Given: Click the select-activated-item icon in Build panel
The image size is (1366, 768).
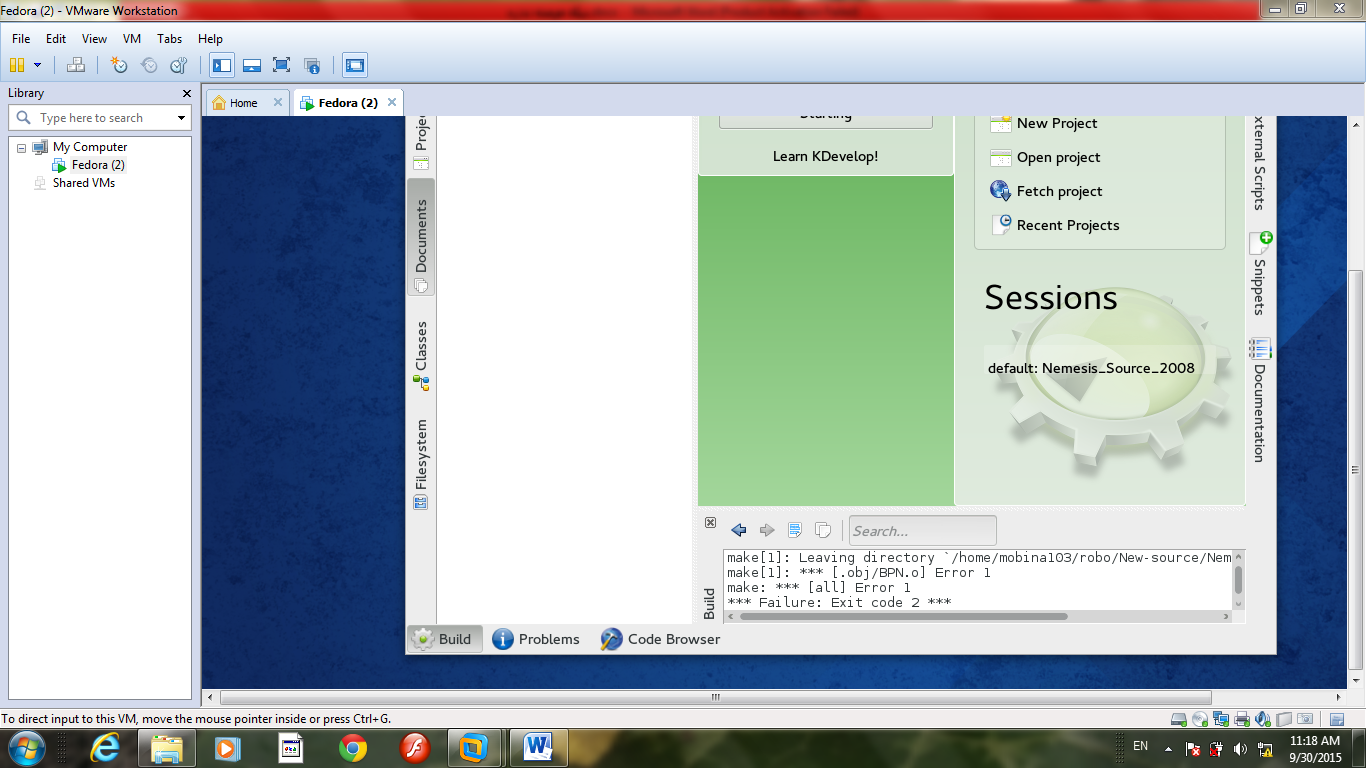Looking at the screenshot, I should (x=795, y=530).
